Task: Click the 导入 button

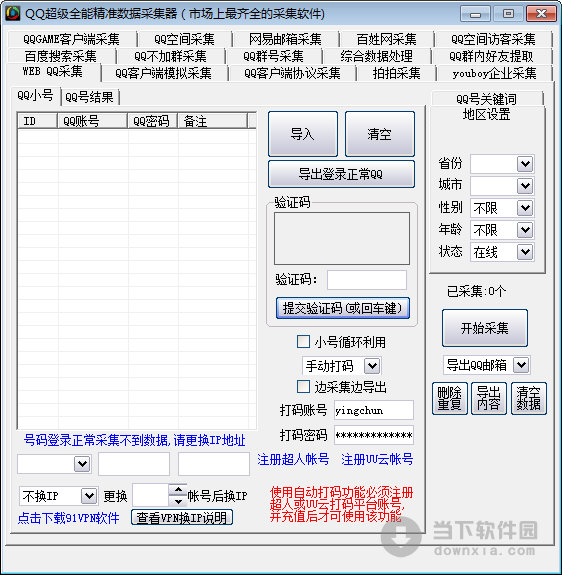Action: (x=303, y=134)
